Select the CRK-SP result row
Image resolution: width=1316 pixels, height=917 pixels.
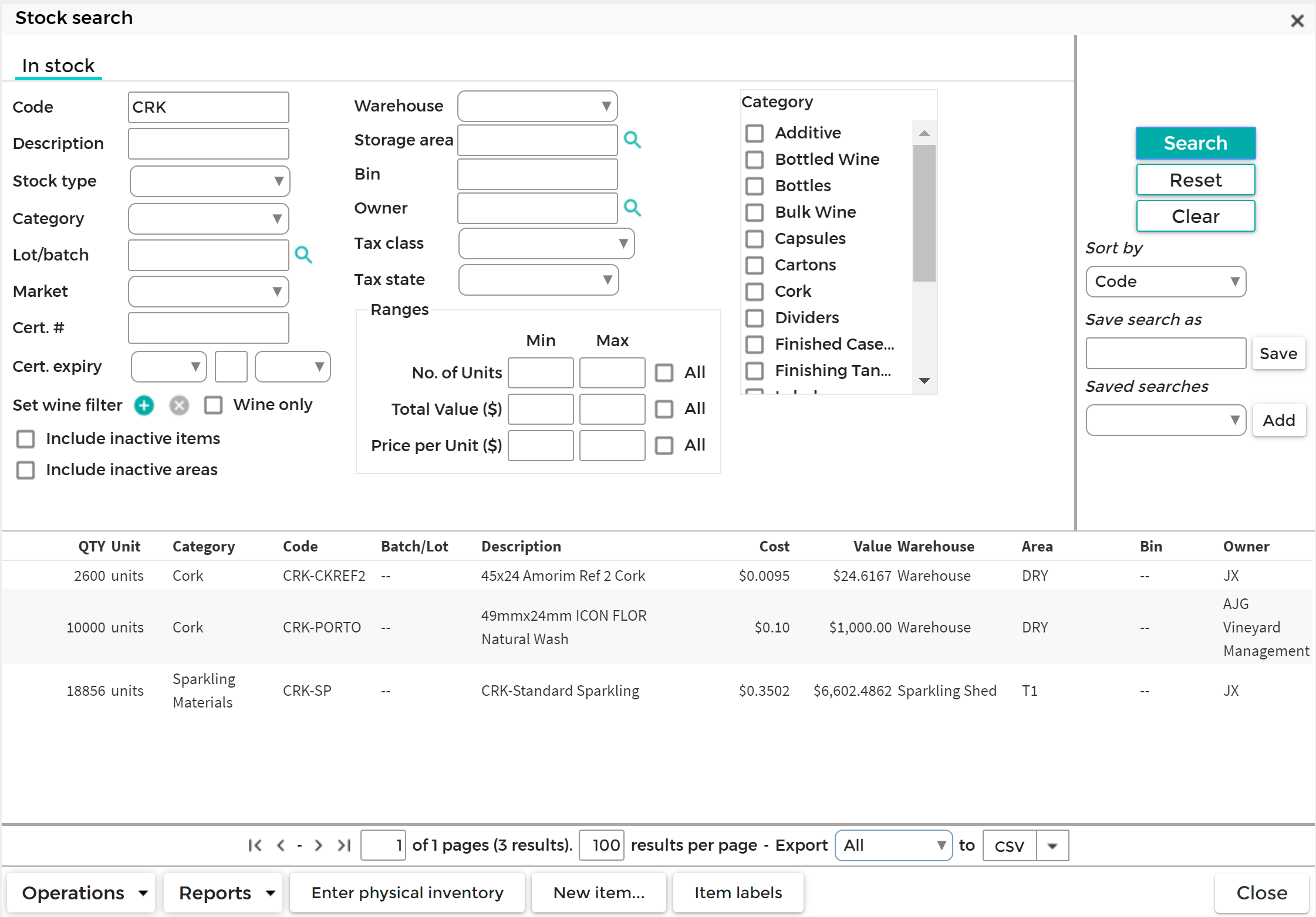point(657,691)
